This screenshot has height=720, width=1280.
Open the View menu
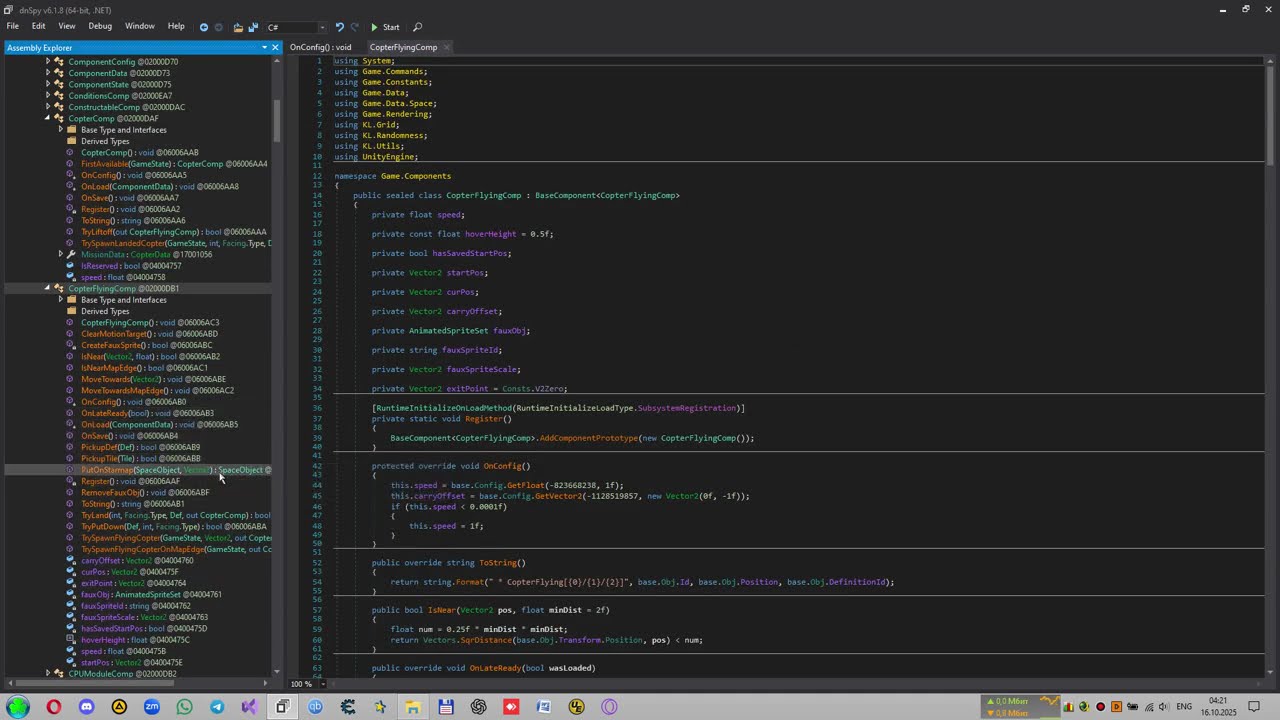(x=67, y=26)
